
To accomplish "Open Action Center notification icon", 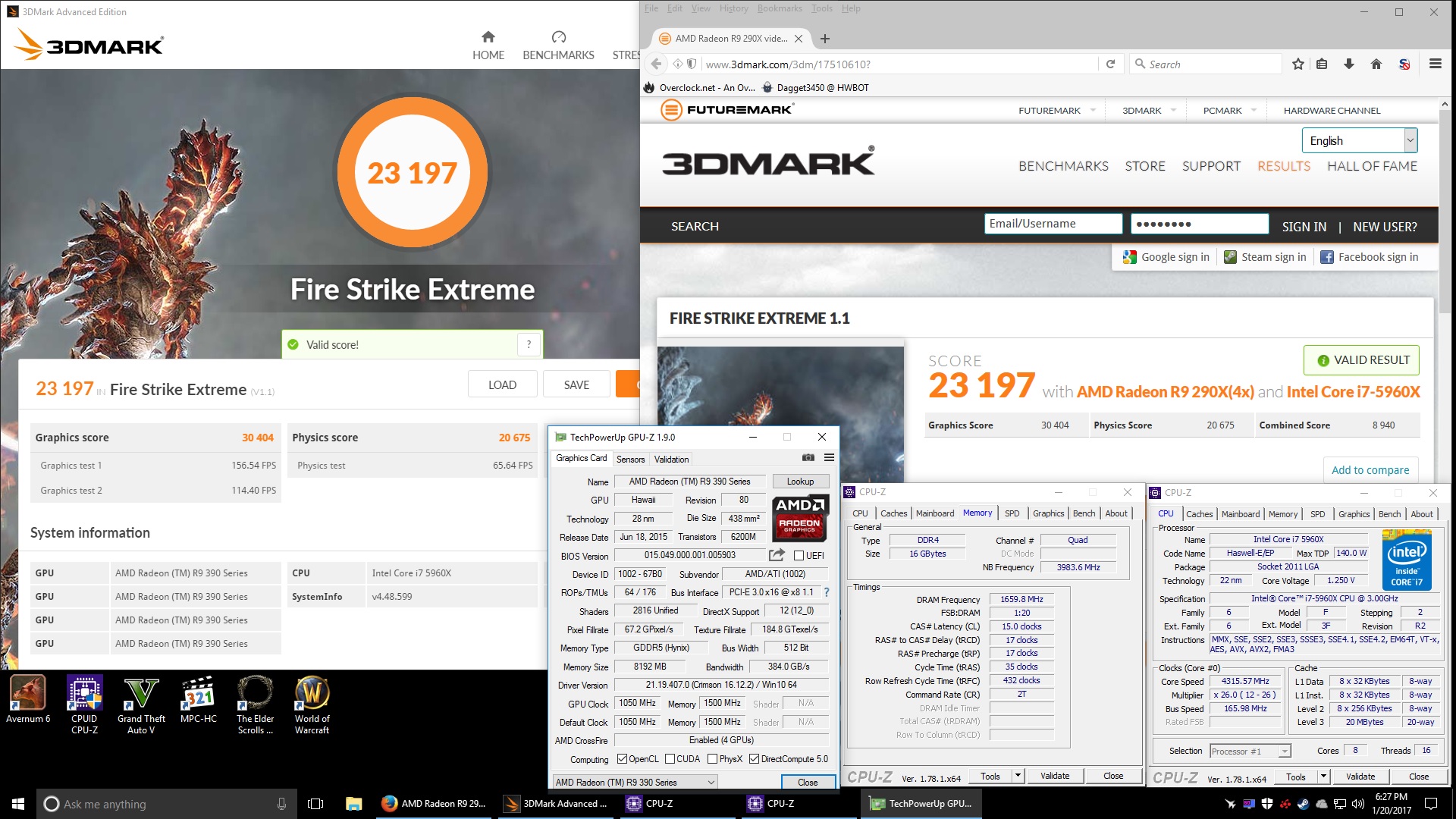I will [x=1431, y=804].
